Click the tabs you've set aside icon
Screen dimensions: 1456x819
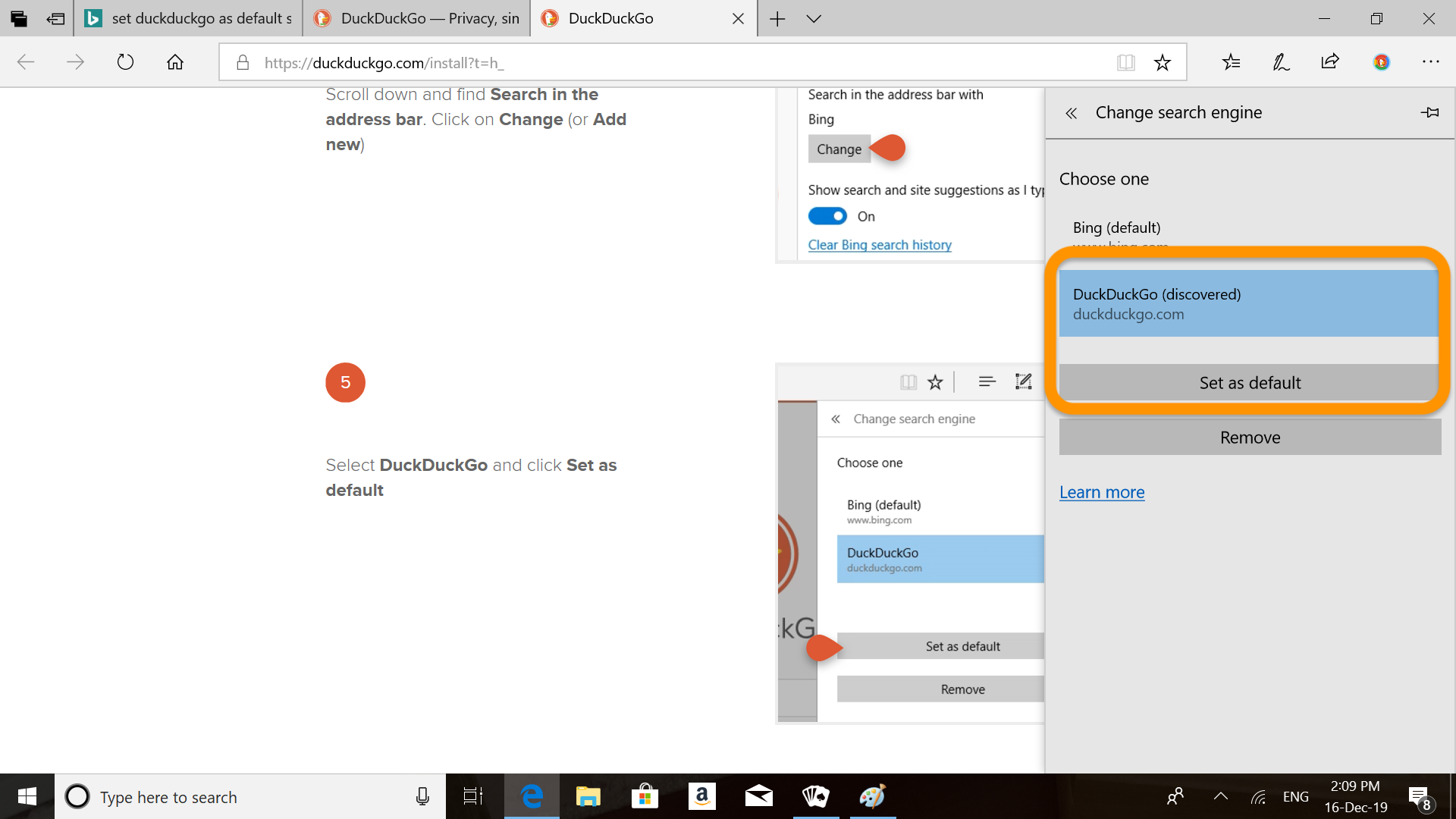tap(19, 18)
